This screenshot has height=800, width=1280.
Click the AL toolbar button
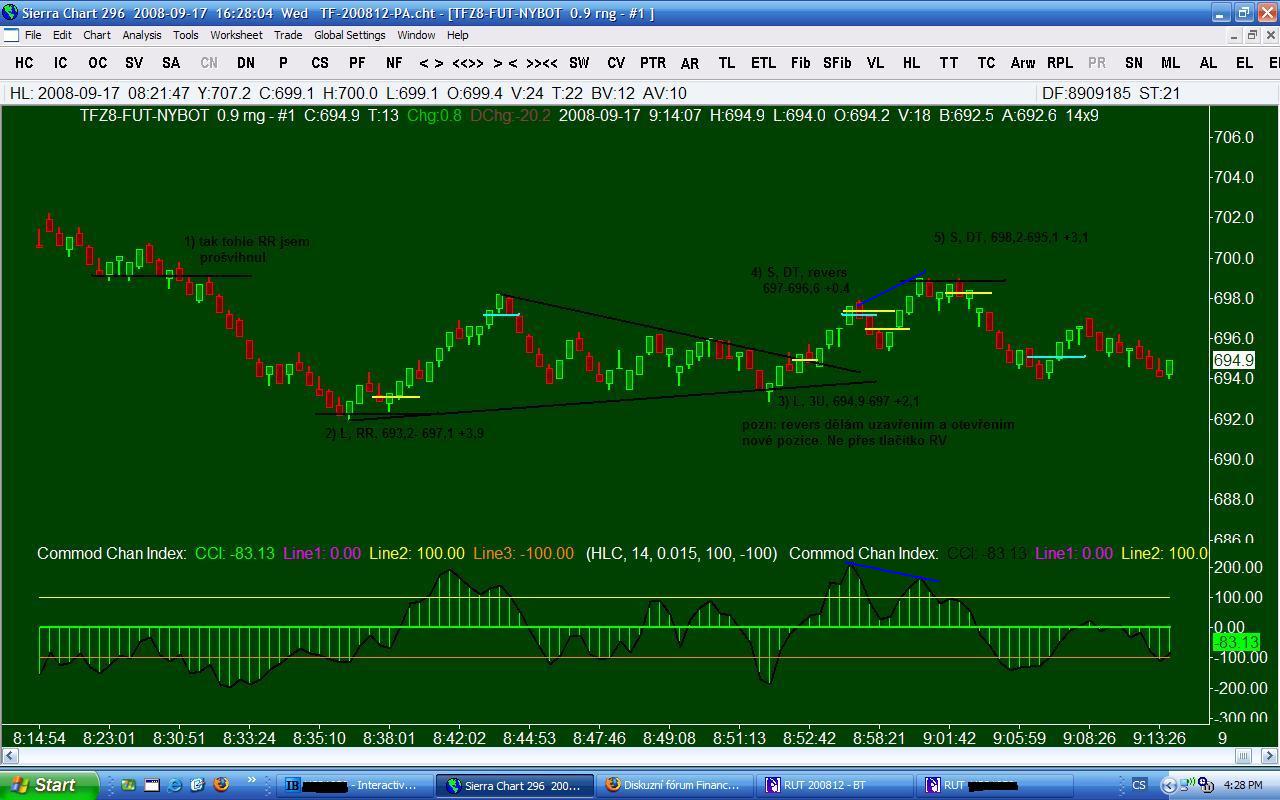tap(1208, 62)
